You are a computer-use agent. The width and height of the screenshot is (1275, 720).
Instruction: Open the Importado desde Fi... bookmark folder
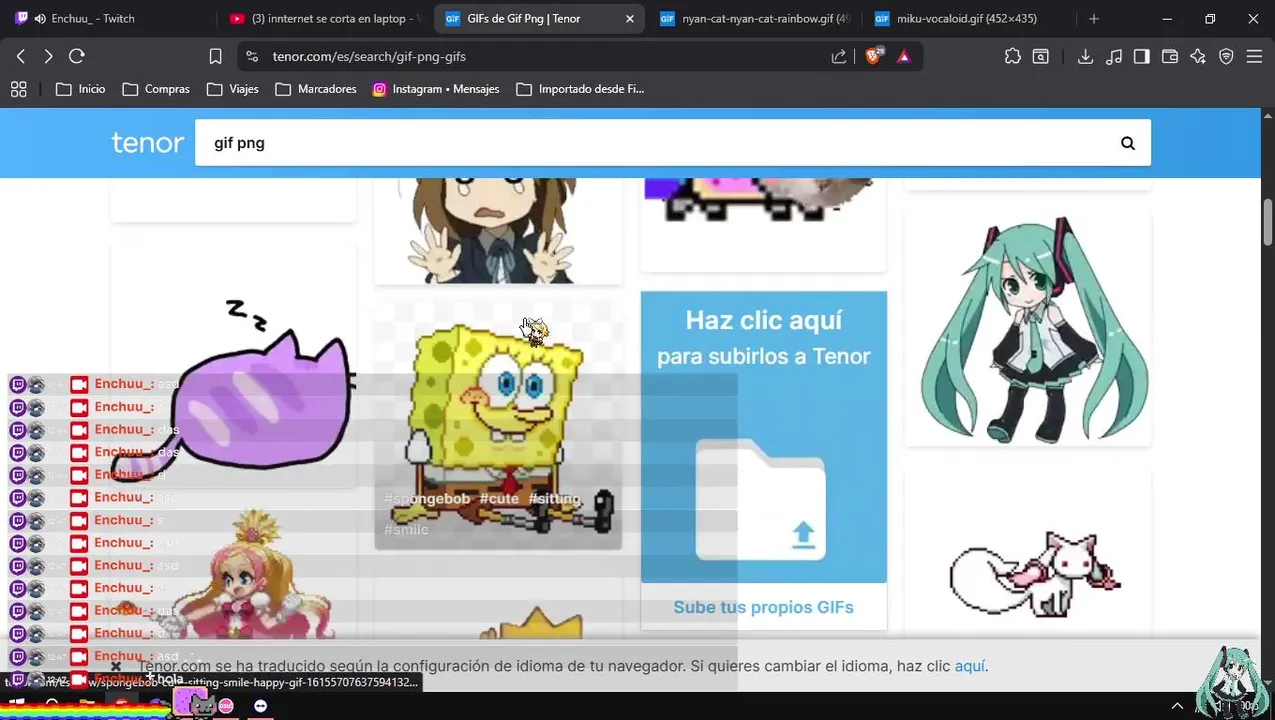(581, 89)
